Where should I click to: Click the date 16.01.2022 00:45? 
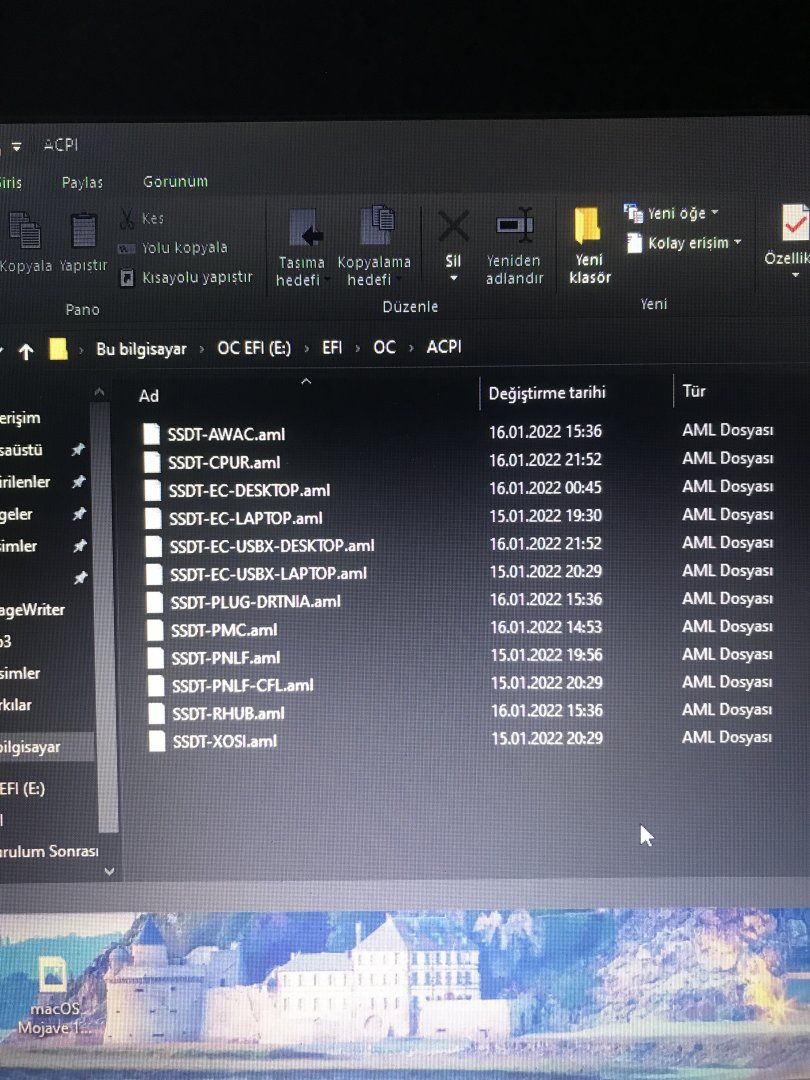546,488
